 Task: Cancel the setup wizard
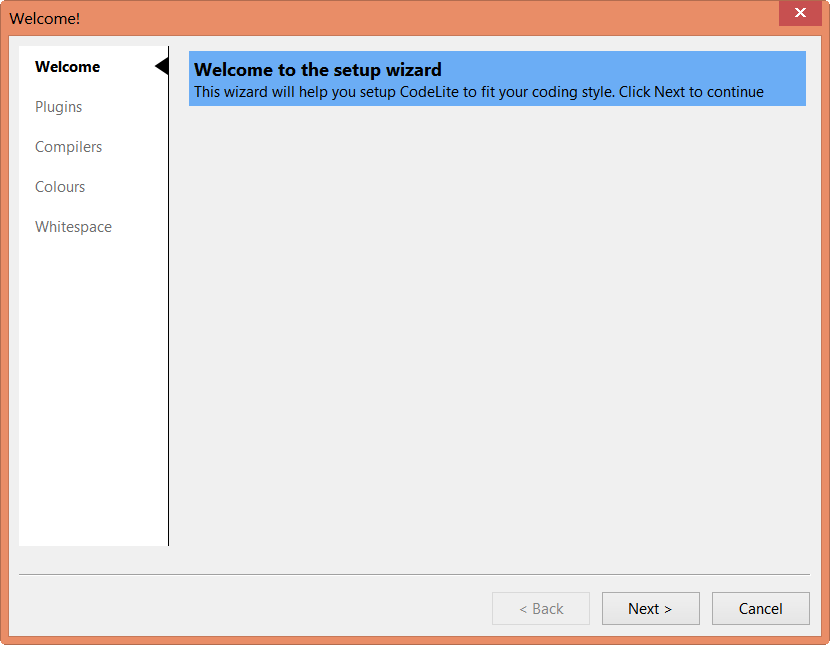[761, 608]
